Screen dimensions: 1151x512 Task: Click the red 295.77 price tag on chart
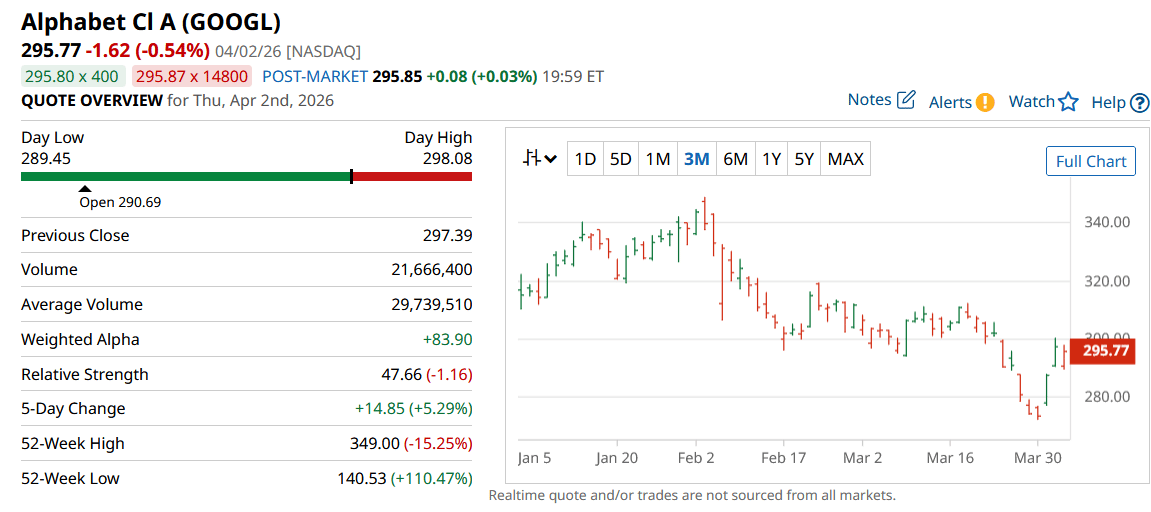pos(1105,351)
